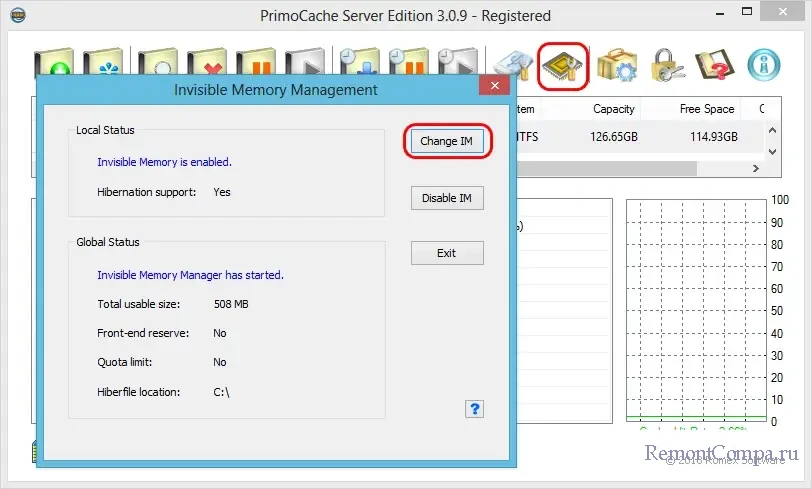Screen dimensions: 812x489
Task: Click the clock icon with orange pause bars
Action: coord(409,64)
